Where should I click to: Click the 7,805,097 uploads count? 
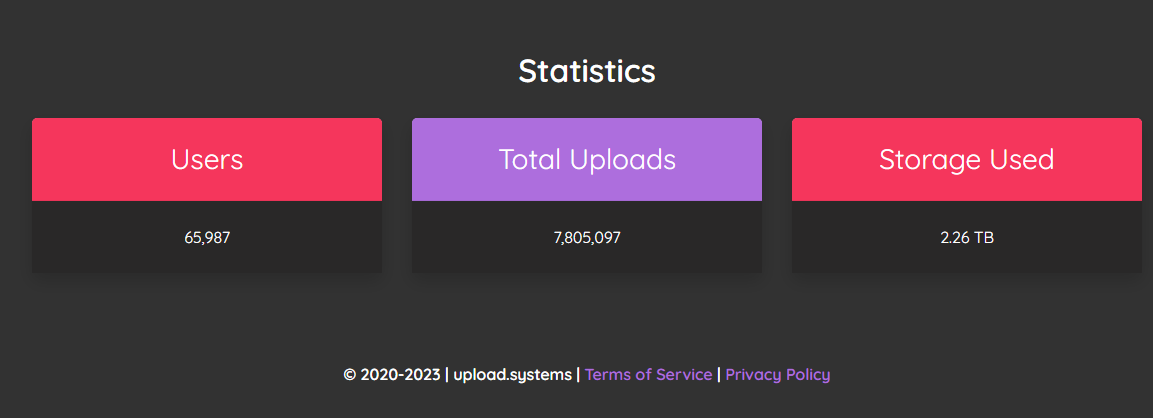[x=587, y=238]
